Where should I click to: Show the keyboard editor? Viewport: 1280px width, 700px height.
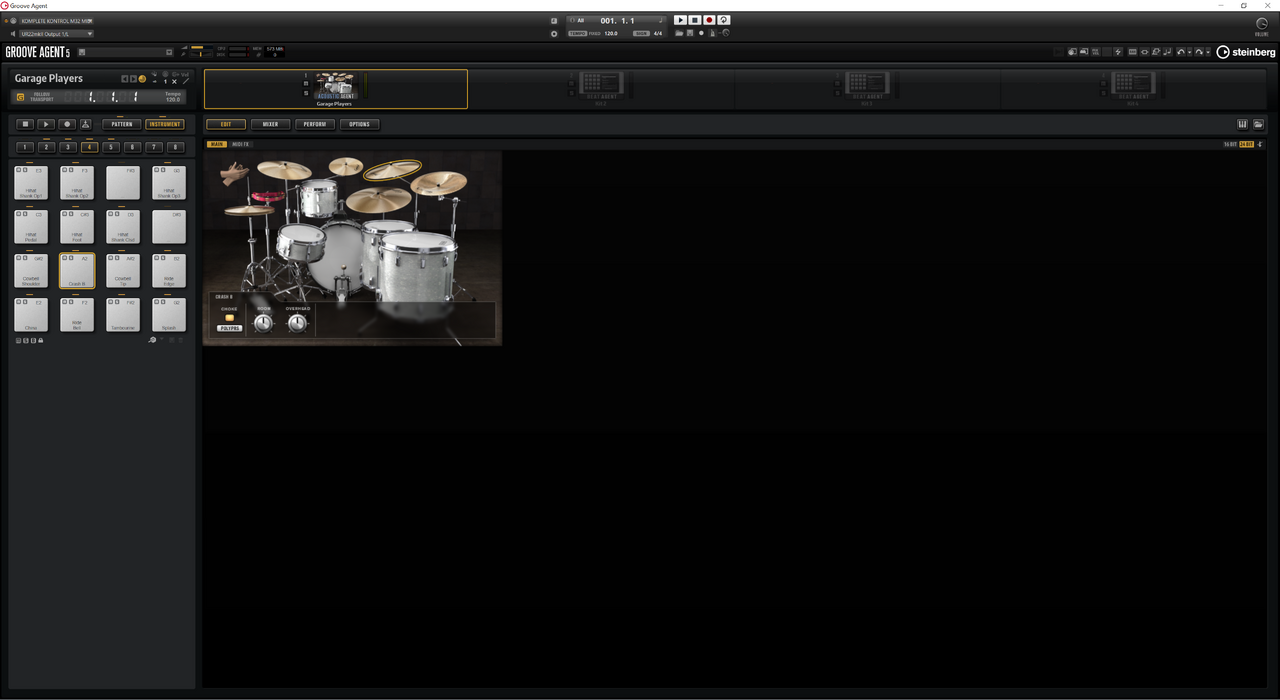(1243, 124)
